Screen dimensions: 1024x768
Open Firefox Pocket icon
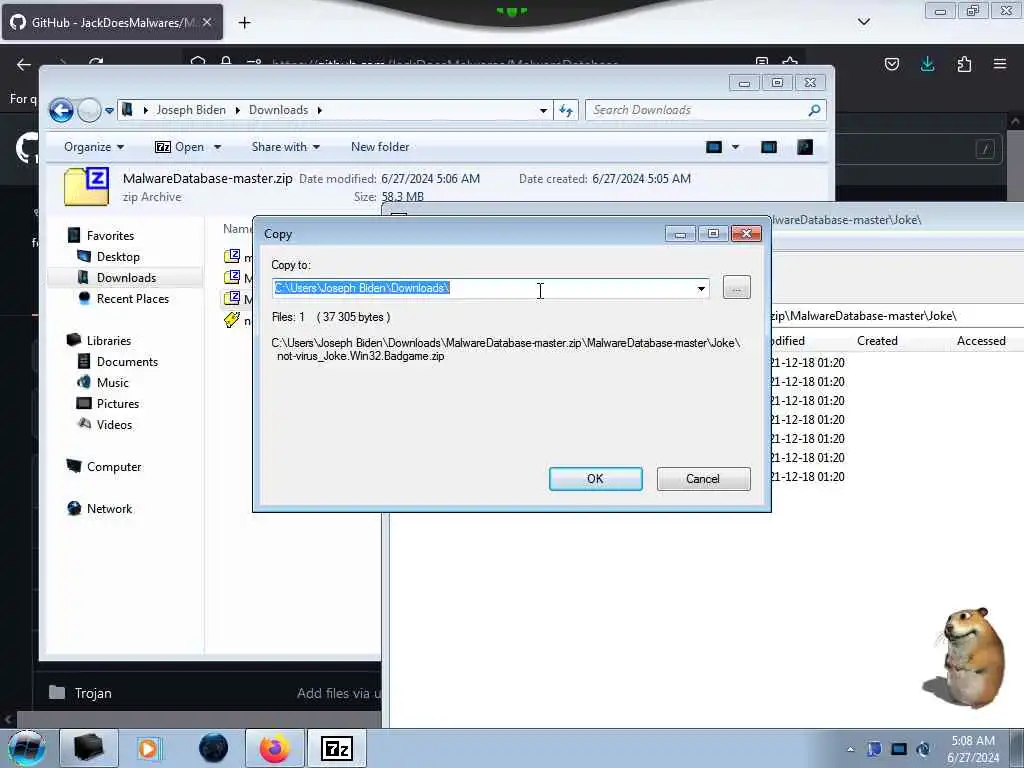click(x=891, y=64)
